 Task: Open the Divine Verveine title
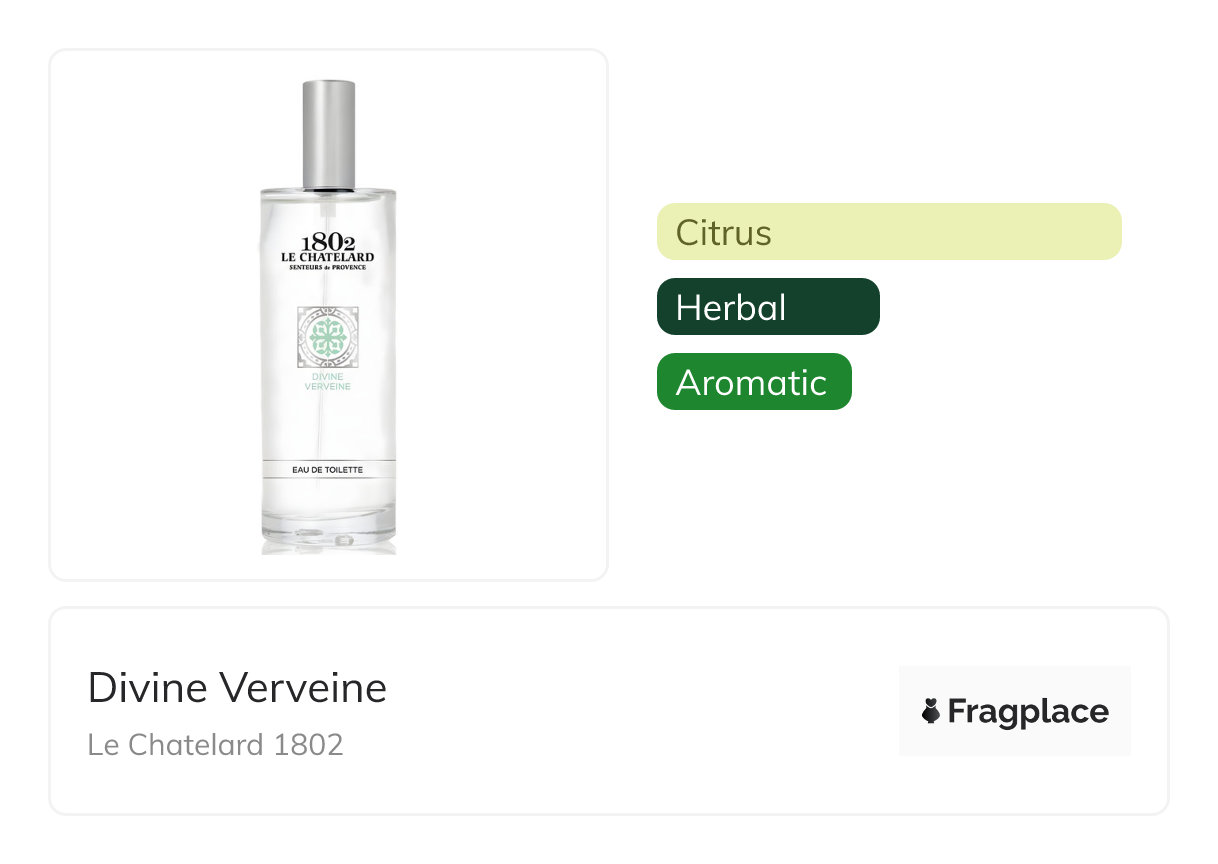click(237, 688)
